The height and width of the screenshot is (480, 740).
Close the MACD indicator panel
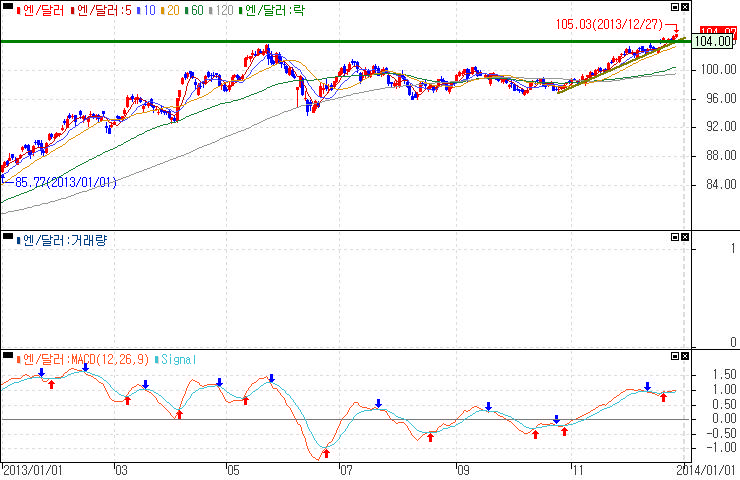pyautogui.click(x=684, y=357)
